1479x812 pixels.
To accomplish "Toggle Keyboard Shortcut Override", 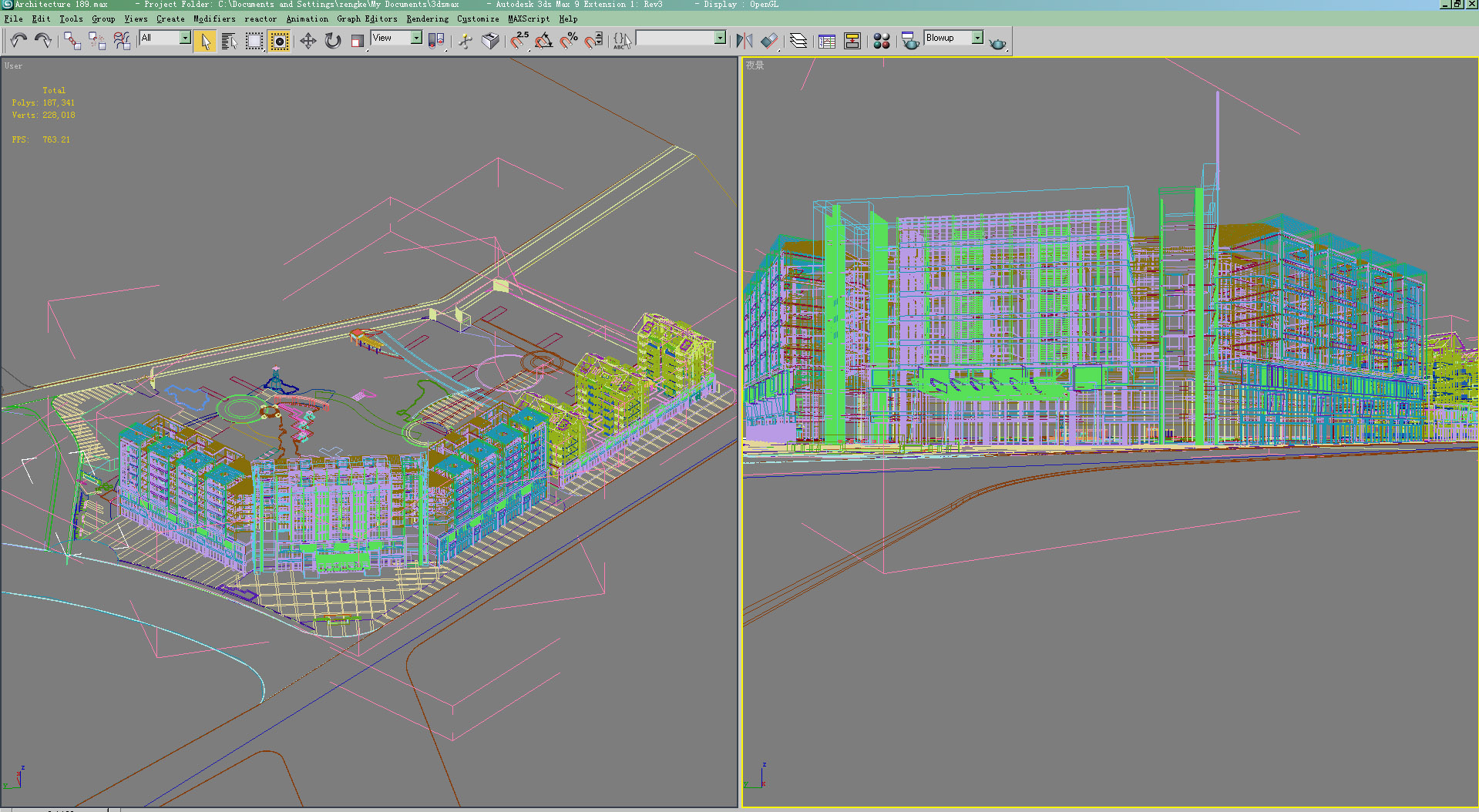I will [x=490, y=41].
